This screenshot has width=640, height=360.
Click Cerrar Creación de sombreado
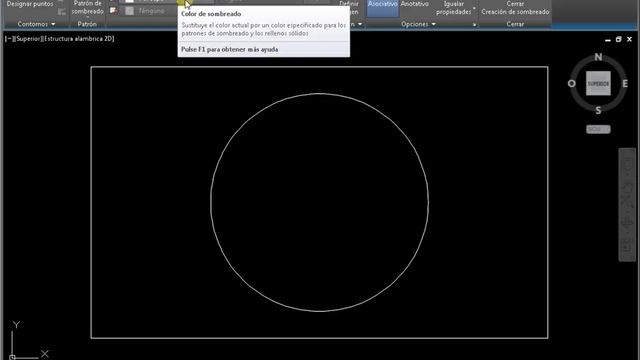[x=515, y=8]
